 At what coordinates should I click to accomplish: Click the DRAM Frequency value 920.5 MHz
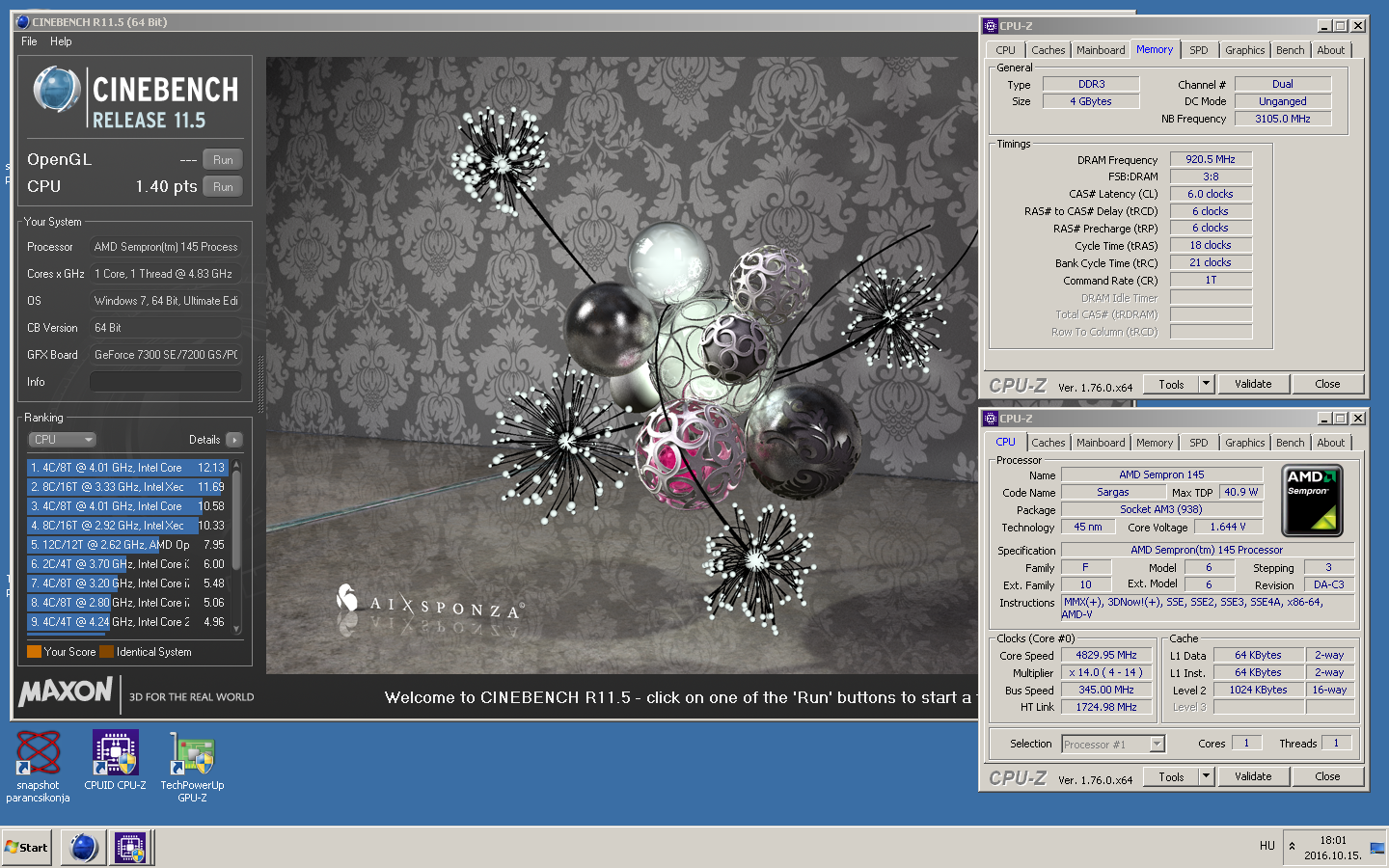[1211, 160]
